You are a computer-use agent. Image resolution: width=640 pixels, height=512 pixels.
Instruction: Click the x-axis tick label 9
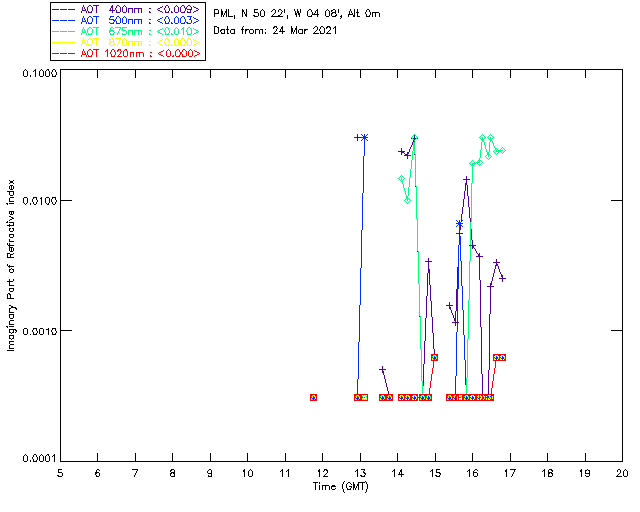pyautogui.click(x=210, y=473)
